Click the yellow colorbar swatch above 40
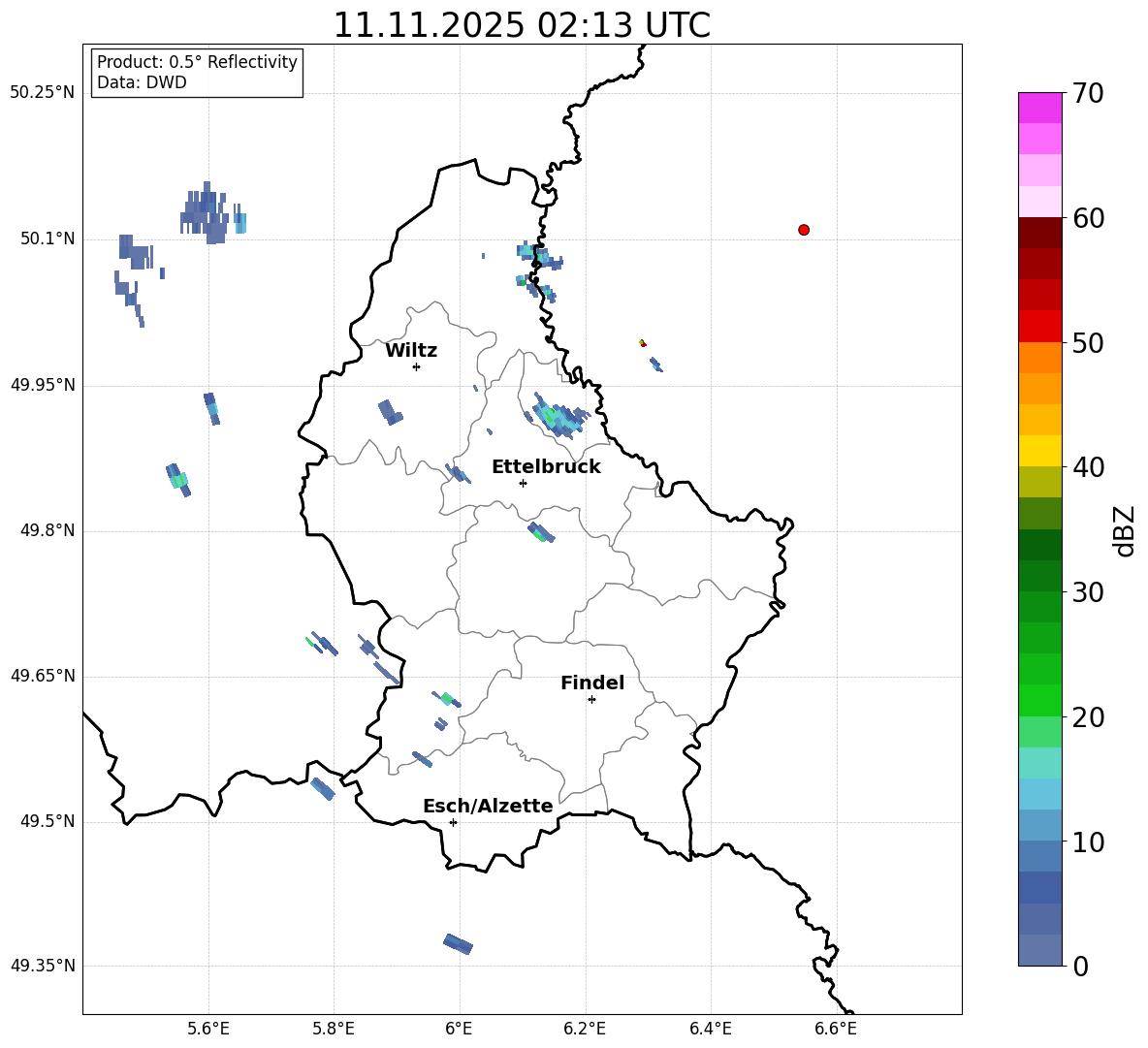The width and height of the screenshot is (1148, 1048). pos(1040,451)
